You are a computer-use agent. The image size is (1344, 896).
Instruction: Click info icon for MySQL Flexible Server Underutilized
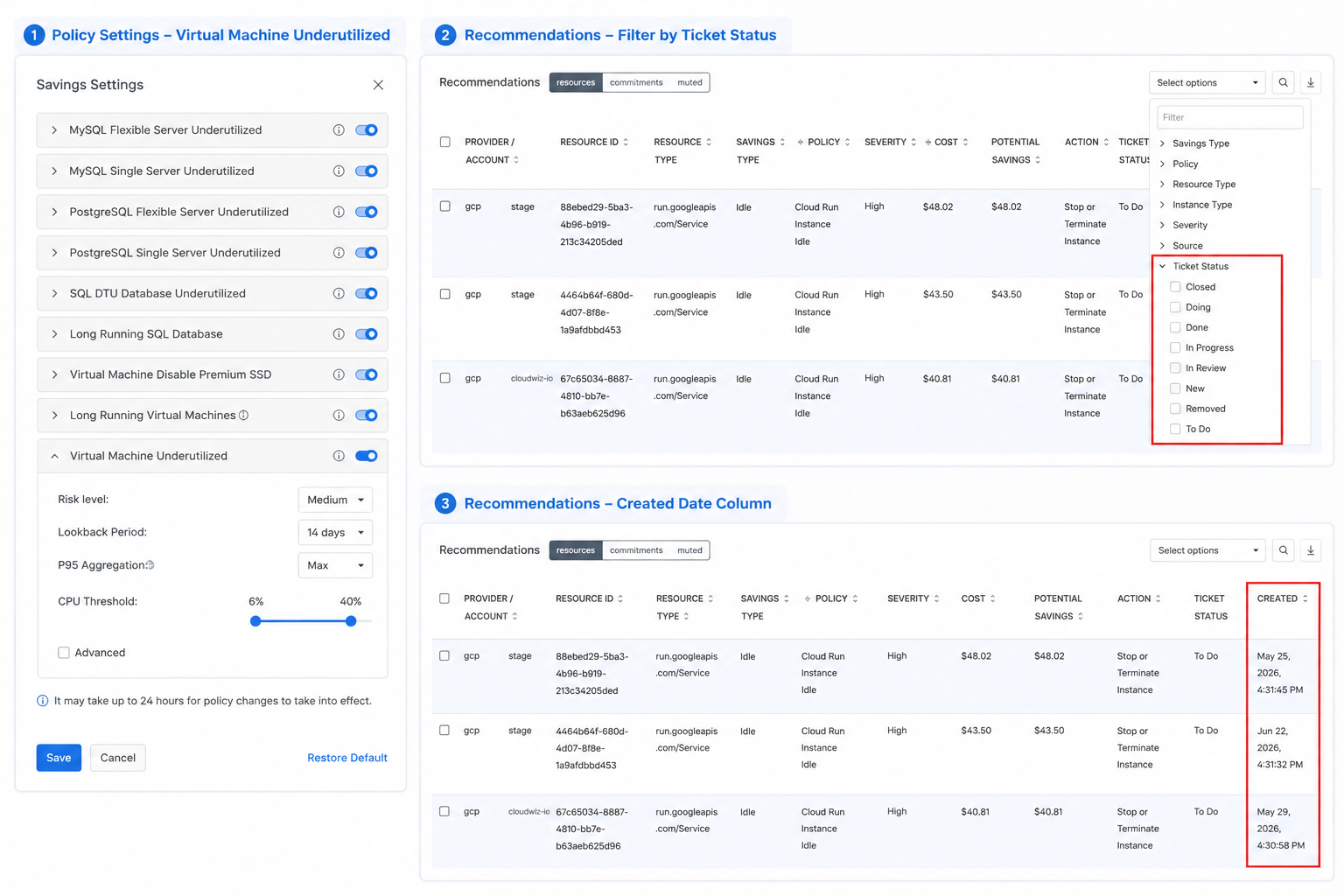[339, 130]
